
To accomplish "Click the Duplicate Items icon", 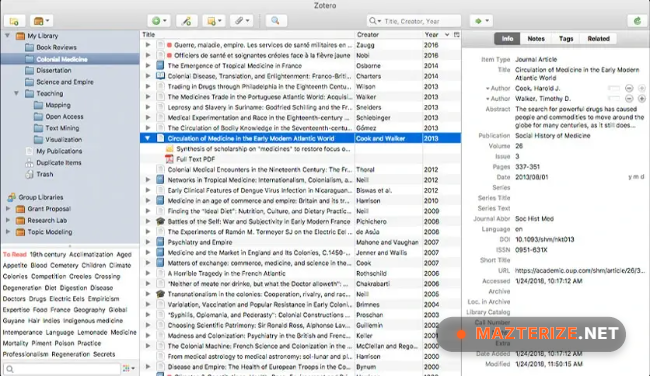I will click(29, 163).
